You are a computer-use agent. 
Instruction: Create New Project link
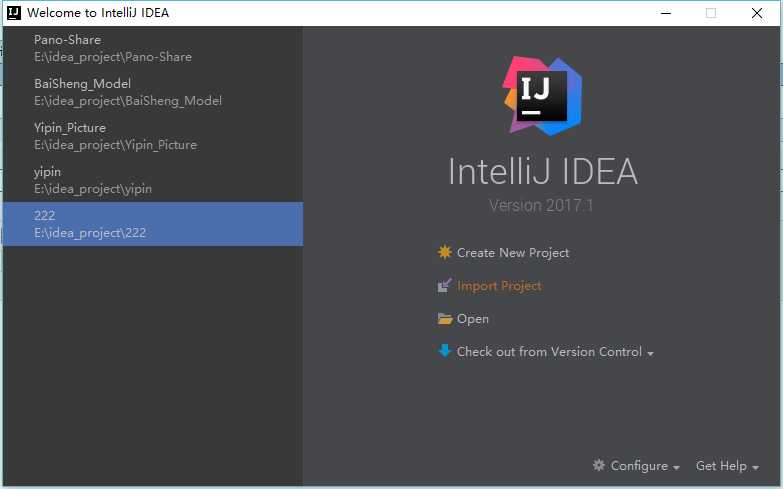513,253
